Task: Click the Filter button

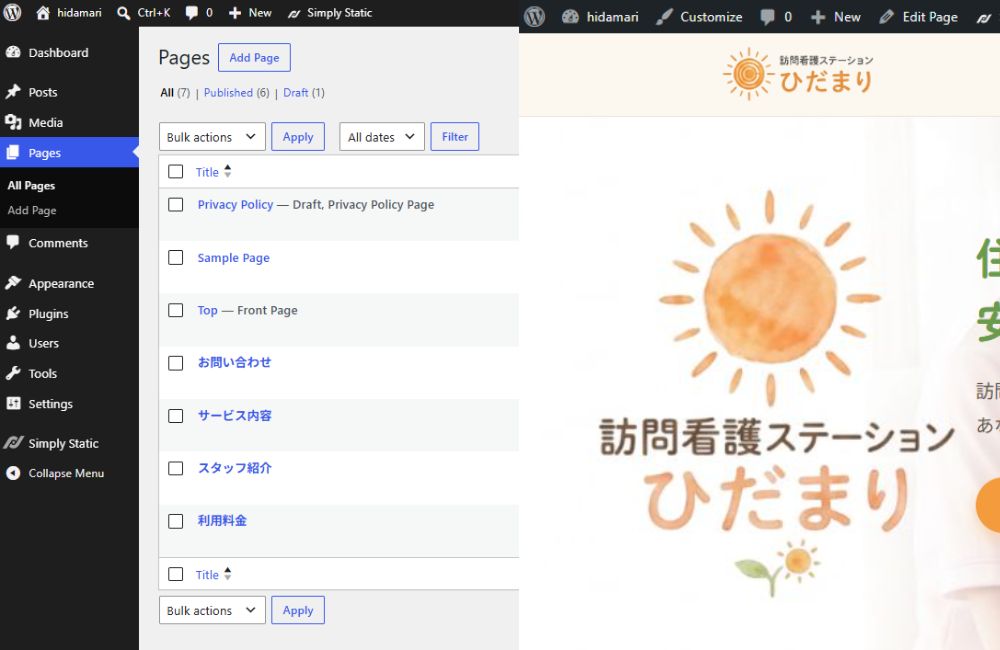Action: click(x=455, y=137)
